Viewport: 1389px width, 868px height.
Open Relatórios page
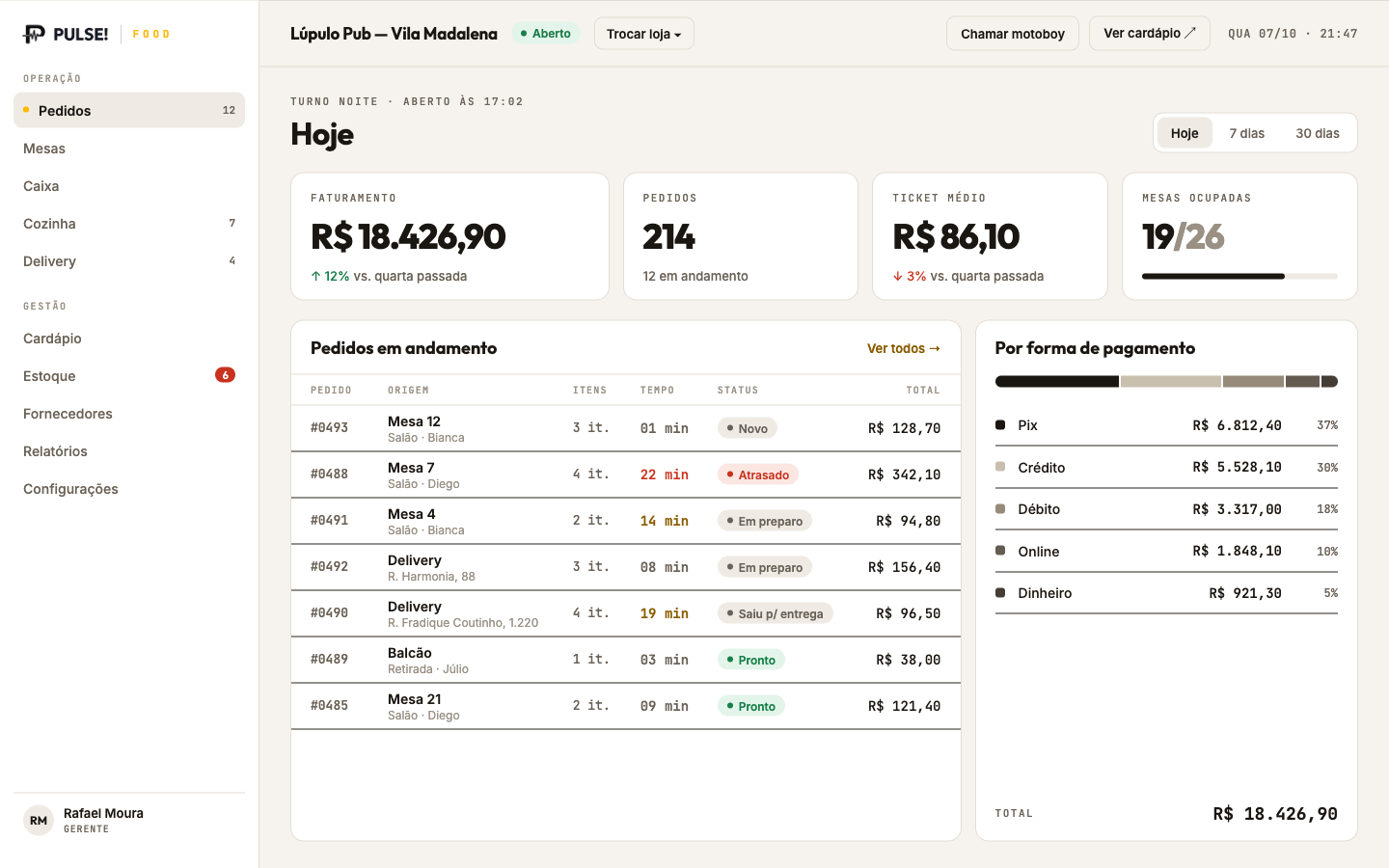click(x=129, y=451)
